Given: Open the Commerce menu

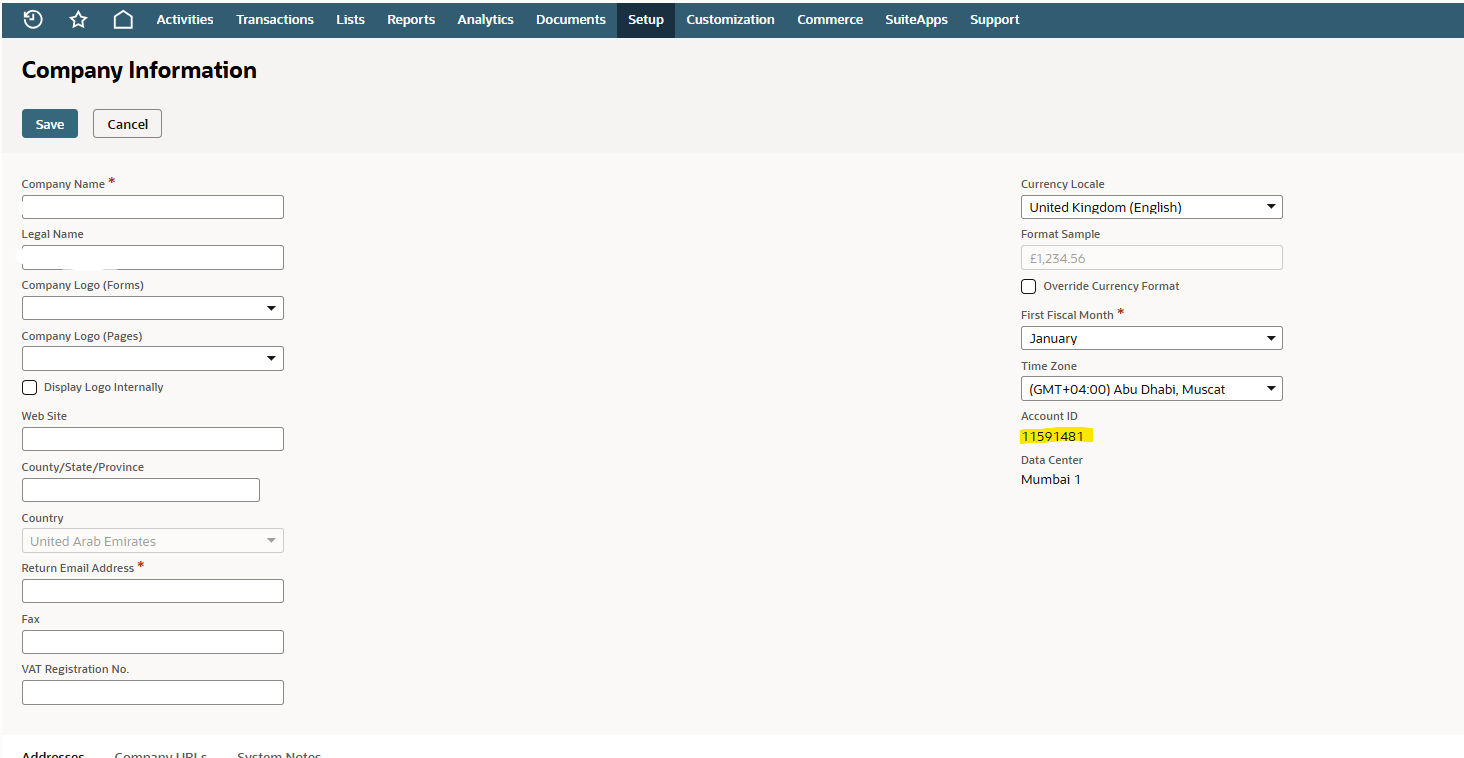Looking at the screenshot, I should (x=830, y=19).
